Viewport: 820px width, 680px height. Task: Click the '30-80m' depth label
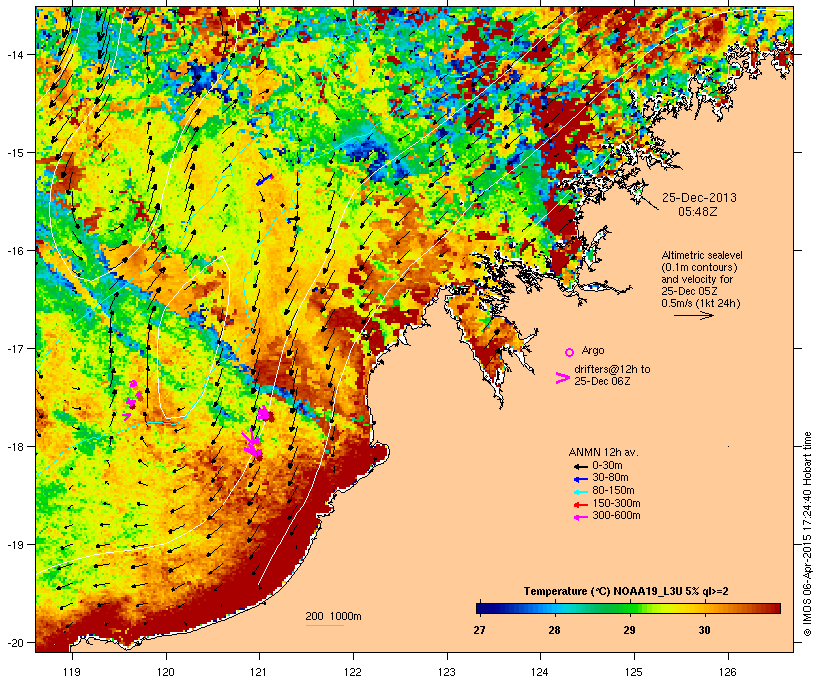click(x=610, y=478)
